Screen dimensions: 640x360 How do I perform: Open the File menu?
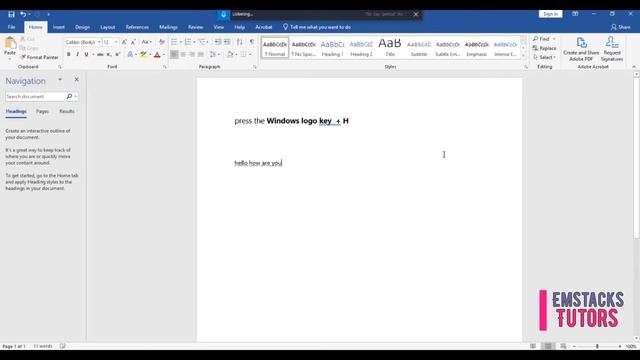[11, 27]
